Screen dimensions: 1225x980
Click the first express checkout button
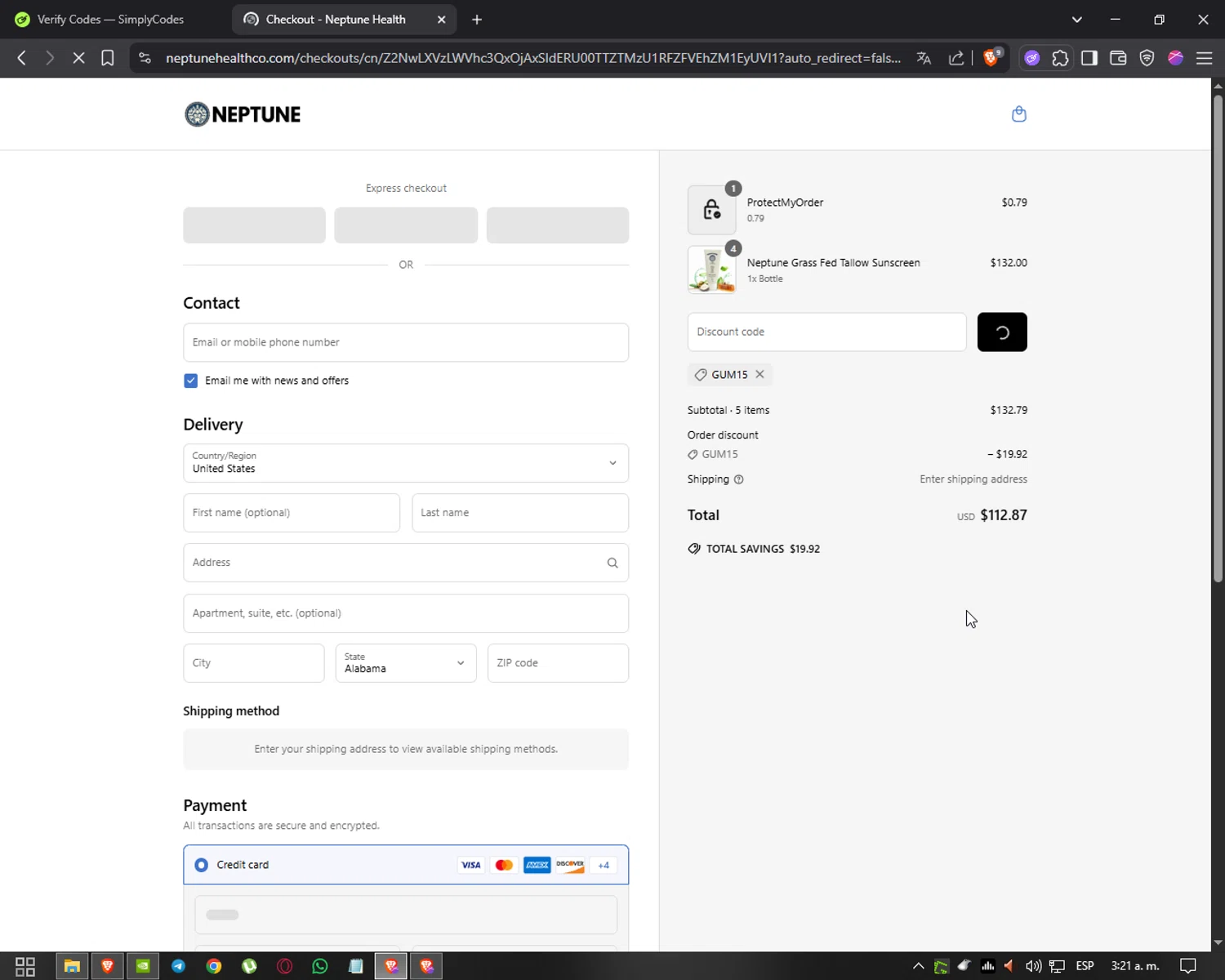254,225
